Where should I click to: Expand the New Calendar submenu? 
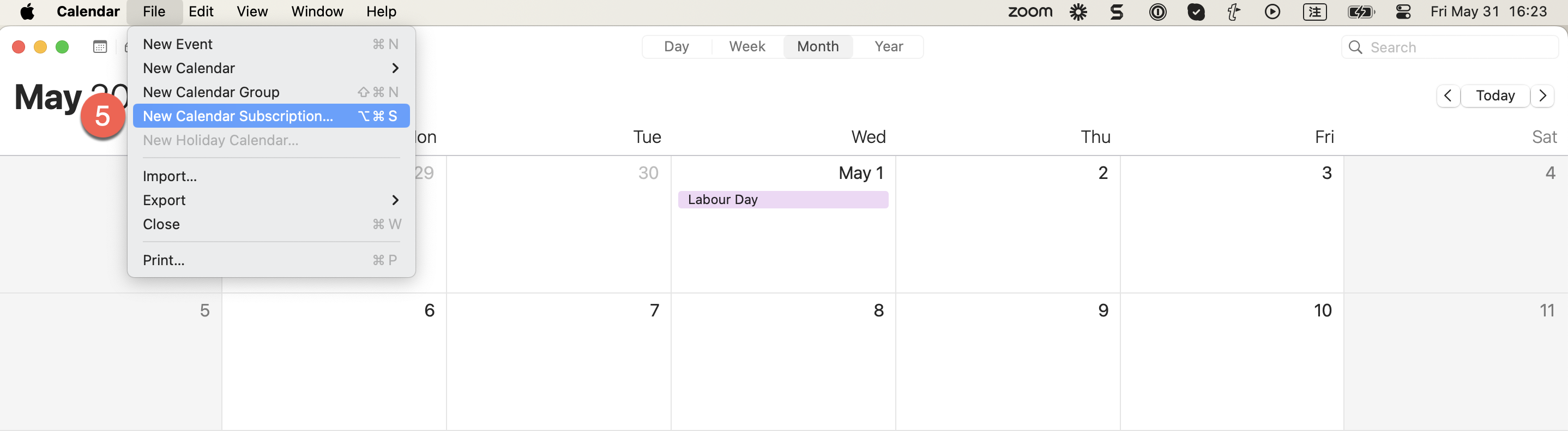coord(271,68)
